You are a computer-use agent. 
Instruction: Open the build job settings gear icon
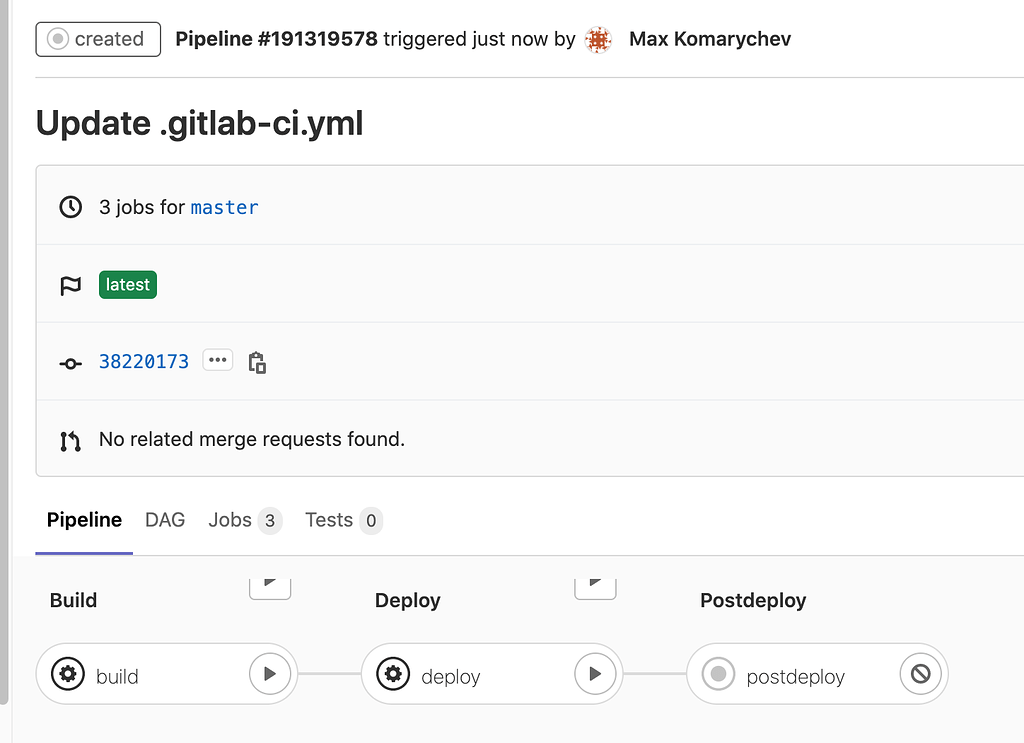pyautogui.click(x=67, y=674)
